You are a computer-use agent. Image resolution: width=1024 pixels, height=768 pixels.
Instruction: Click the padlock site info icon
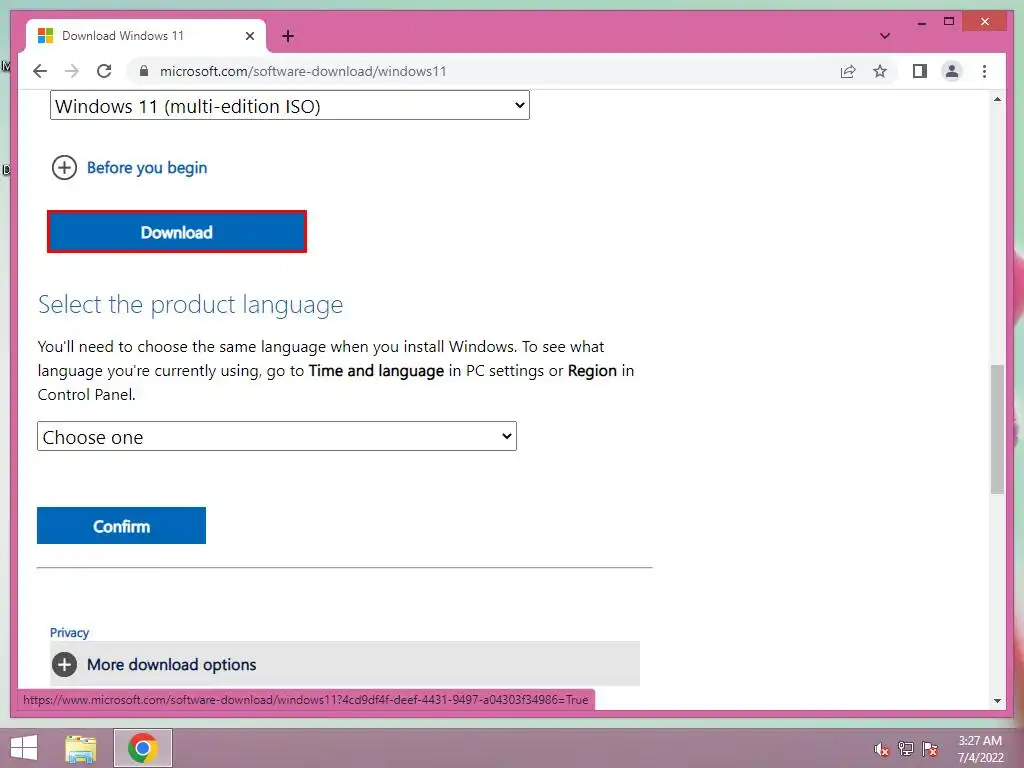(x=144, y=71)
